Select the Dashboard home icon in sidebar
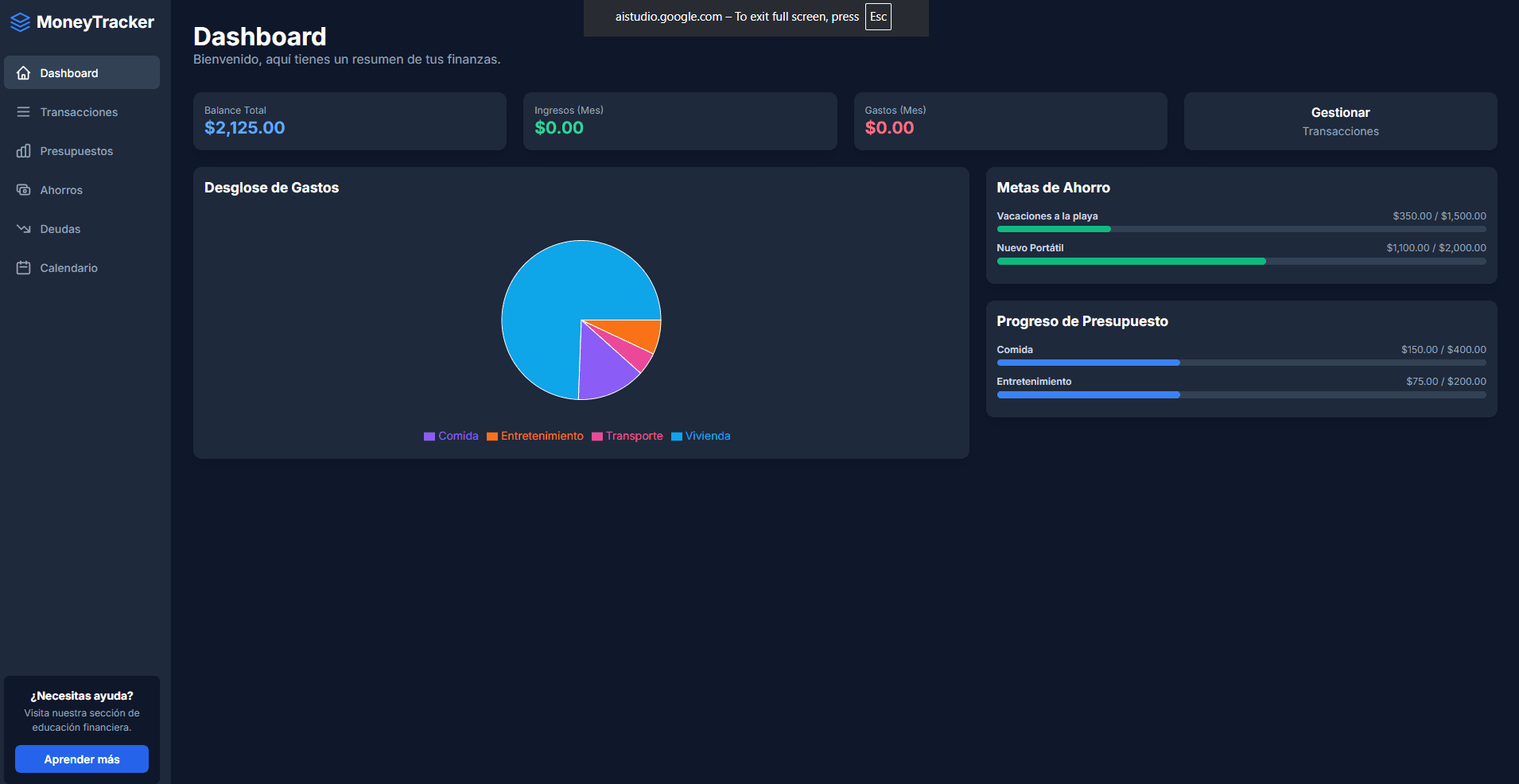The image size is (1519, 784). [24, 72]
